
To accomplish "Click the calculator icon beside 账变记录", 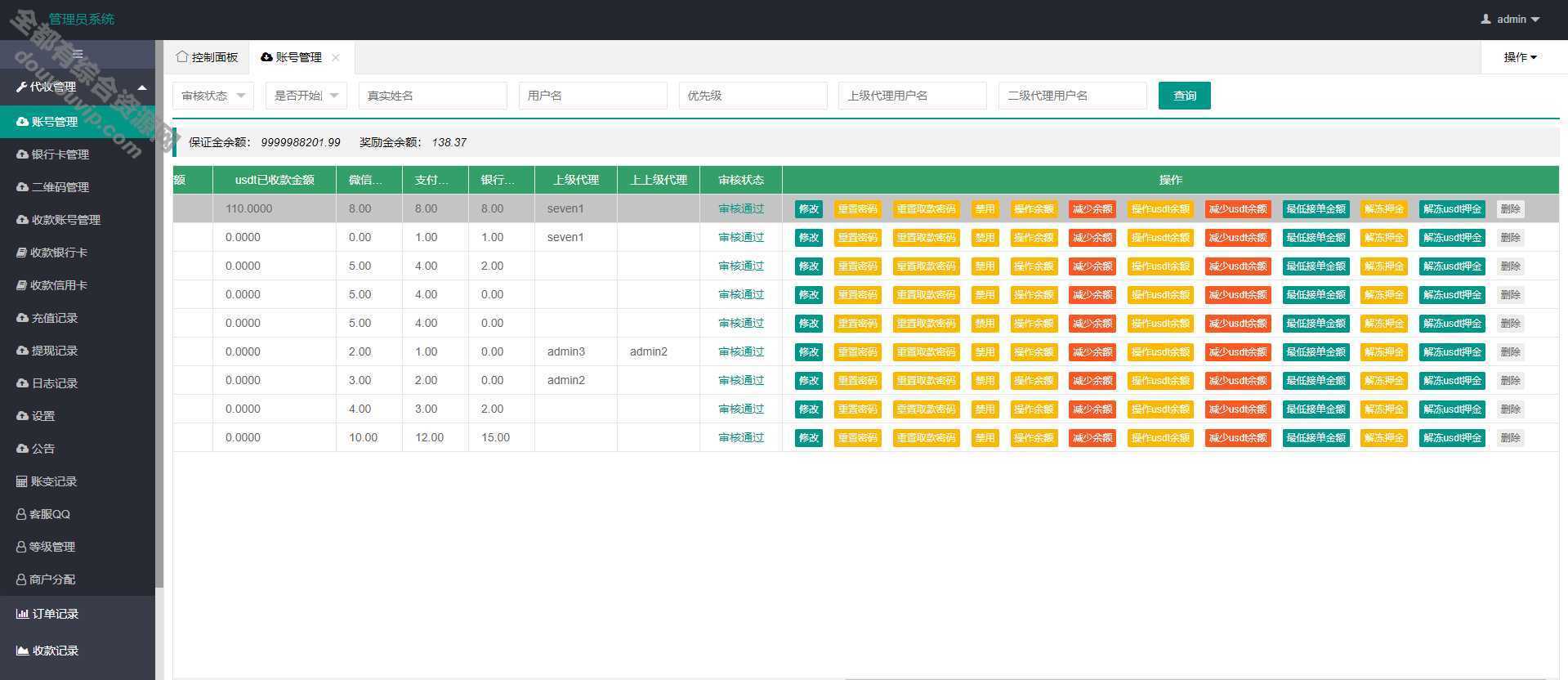I will pyautogui.click(x=22, y=481).
